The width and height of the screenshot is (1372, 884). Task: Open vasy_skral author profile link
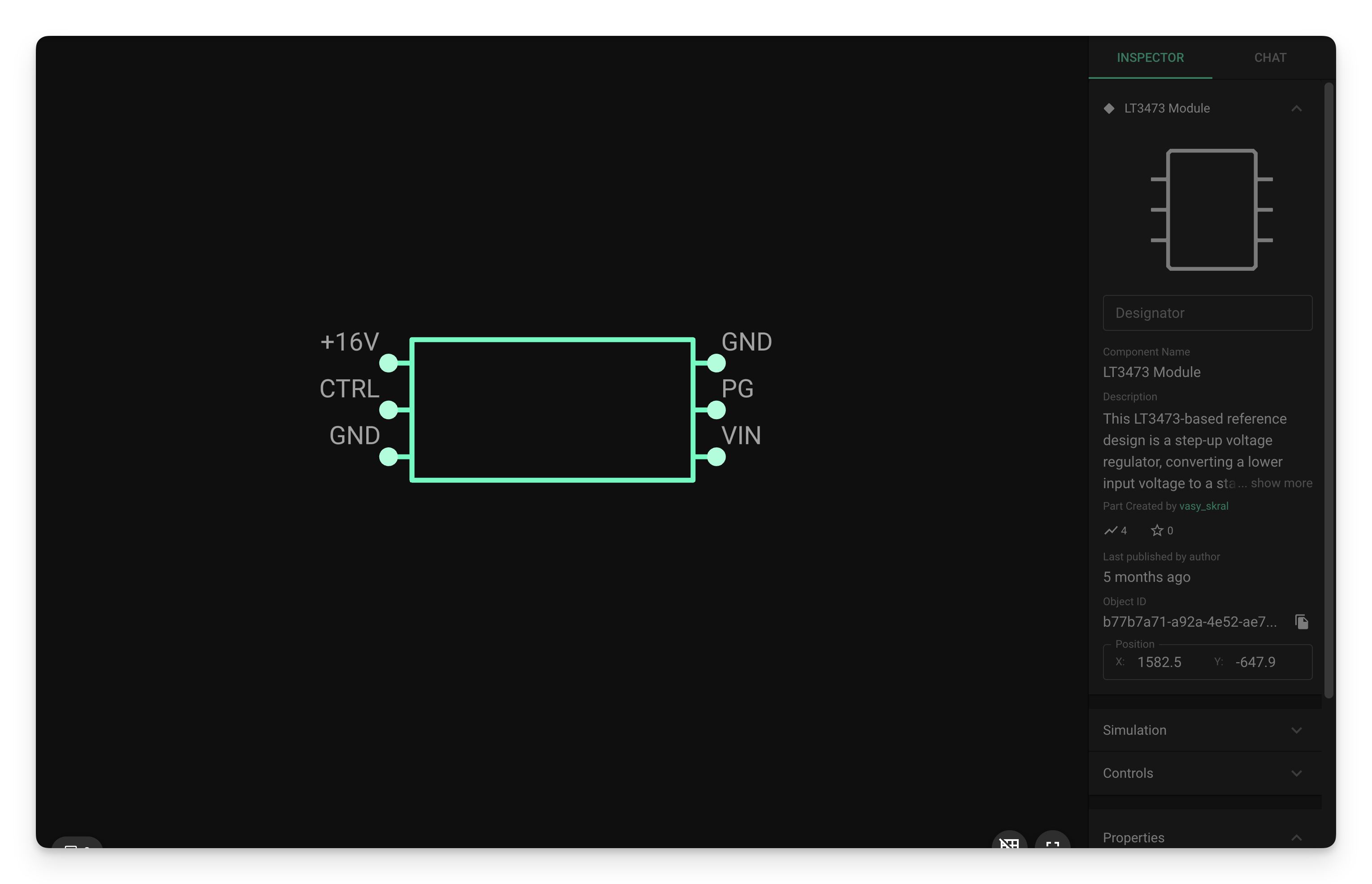[1203, 506]
